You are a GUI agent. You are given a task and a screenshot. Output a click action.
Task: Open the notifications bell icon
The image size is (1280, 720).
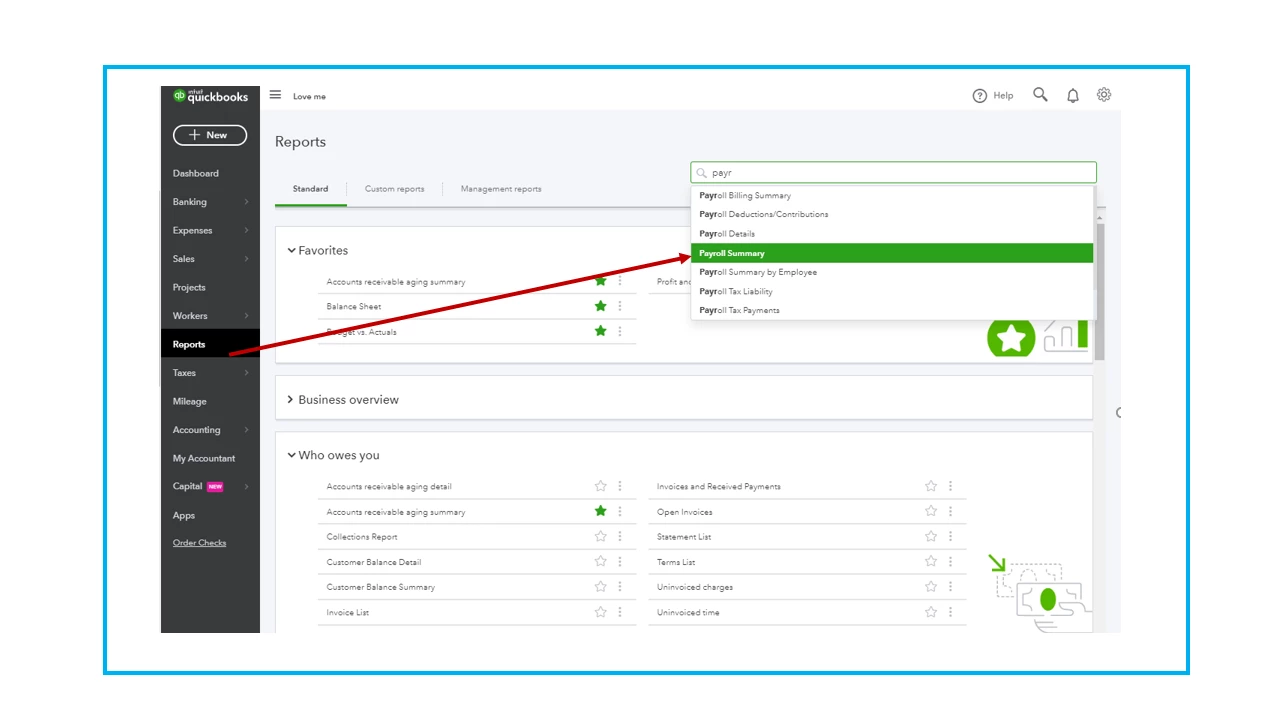(1073, 96)
